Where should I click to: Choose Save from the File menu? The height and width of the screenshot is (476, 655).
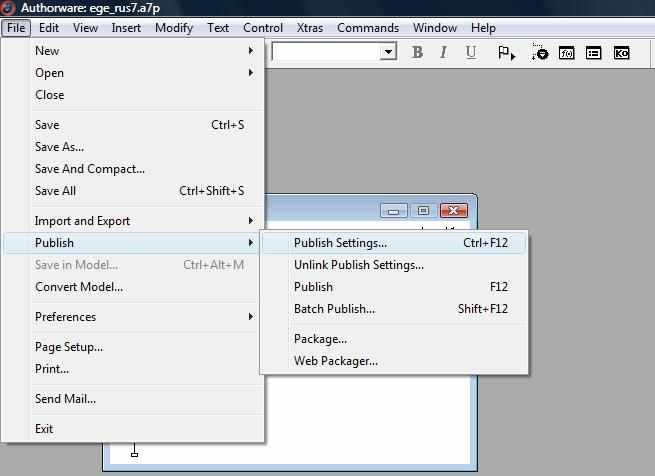point(144,125)
